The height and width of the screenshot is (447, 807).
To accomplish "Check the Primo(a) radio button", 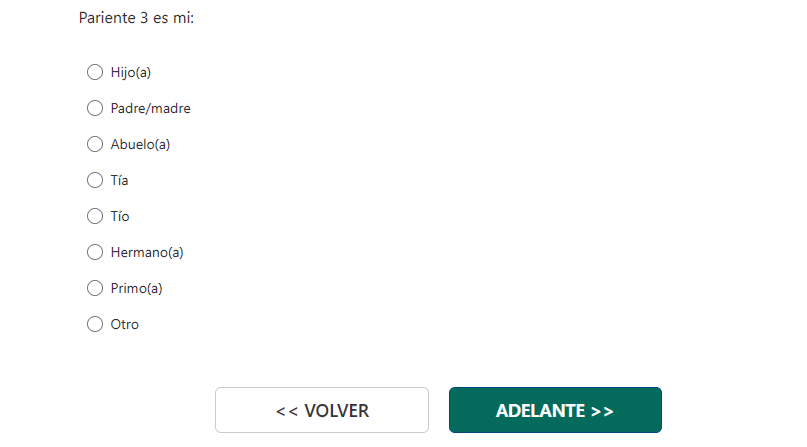I will click(95, 288).
